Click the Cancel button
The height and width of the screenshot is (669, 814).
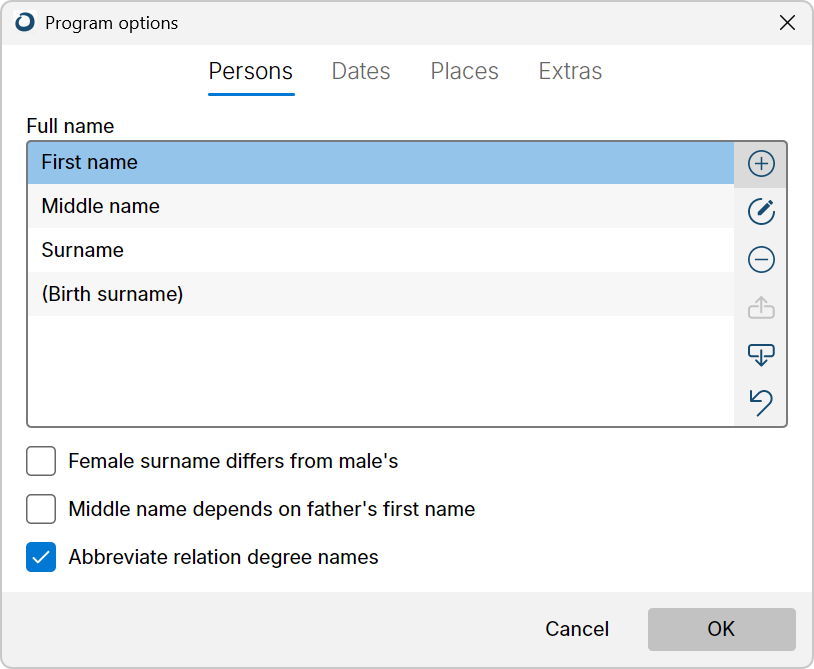coord(577,629)
